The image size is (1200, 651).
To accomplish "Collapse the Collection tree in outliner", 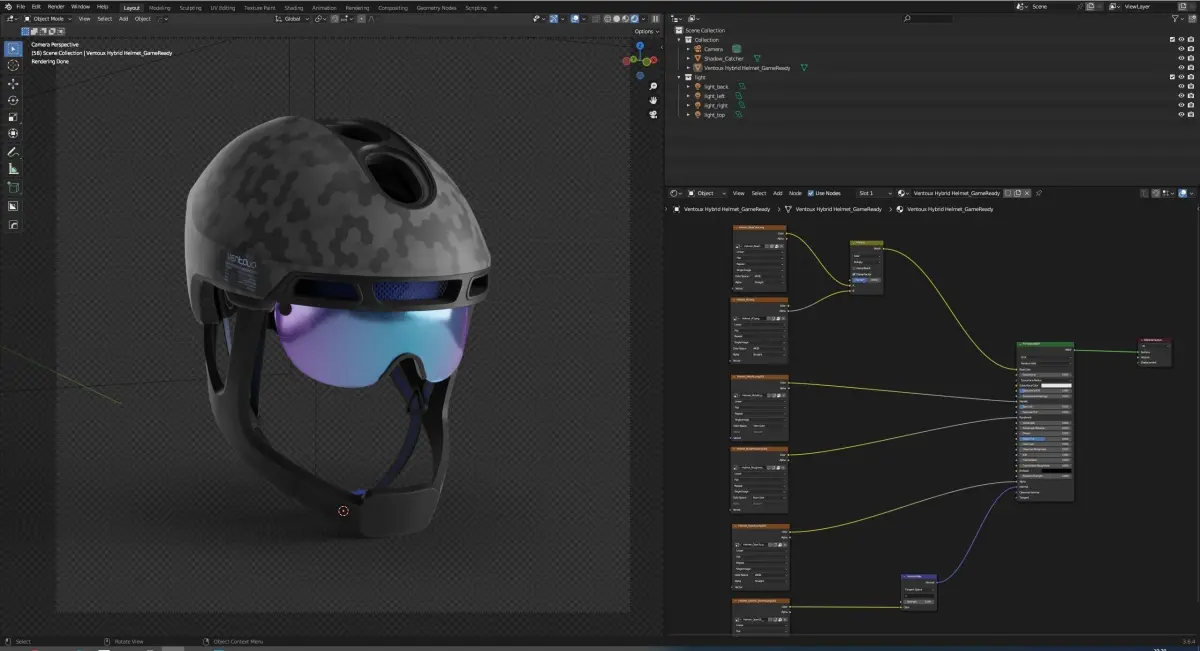I will tap(679, 39).
